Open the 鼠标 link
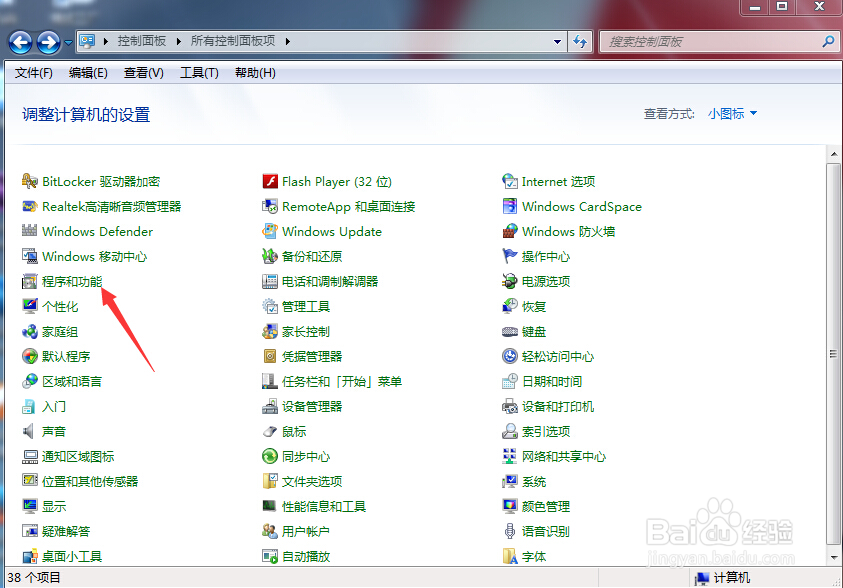 (x=294, y=431)
